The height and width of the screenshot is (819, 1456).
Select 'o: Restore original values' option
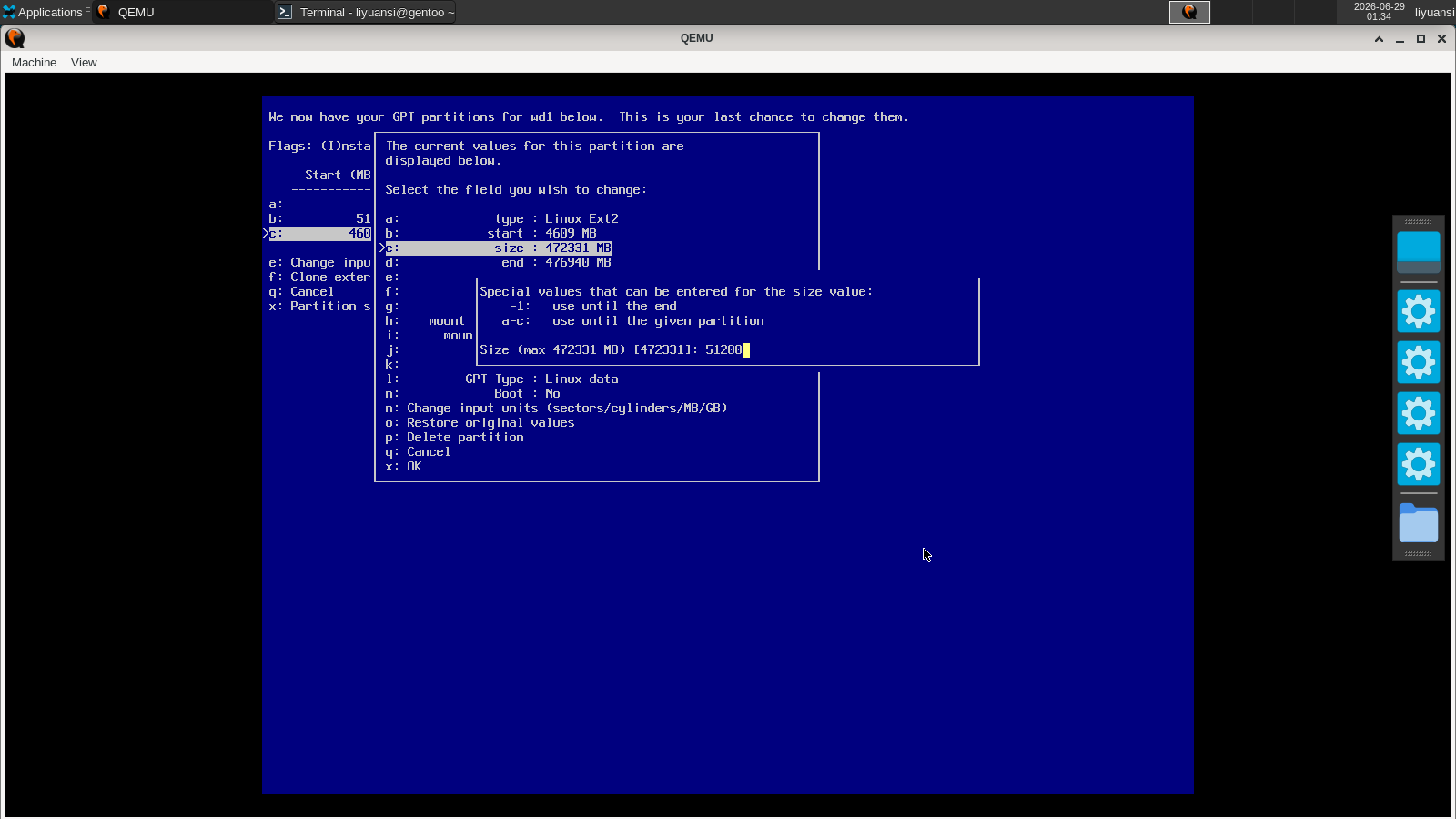(480, 422)
